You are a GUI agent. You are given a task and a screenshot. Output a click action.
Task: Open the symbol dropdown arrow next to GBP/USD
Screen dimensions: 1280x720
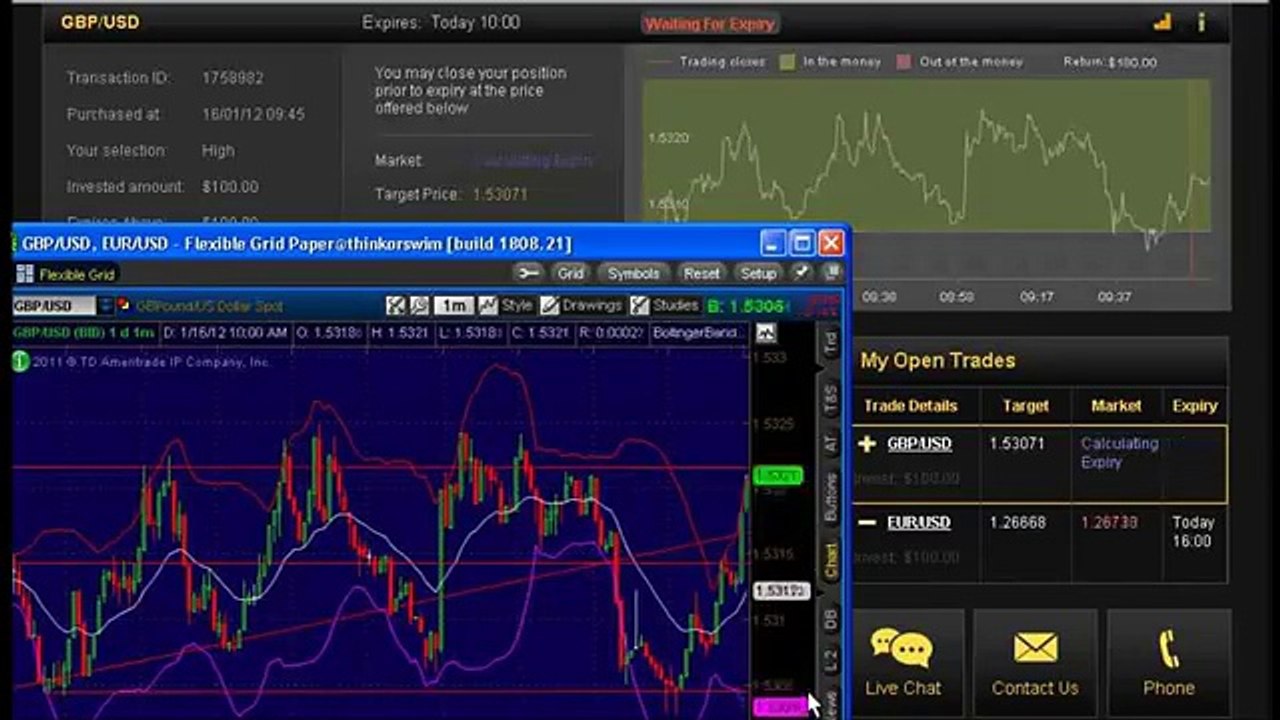coord(106,306)
